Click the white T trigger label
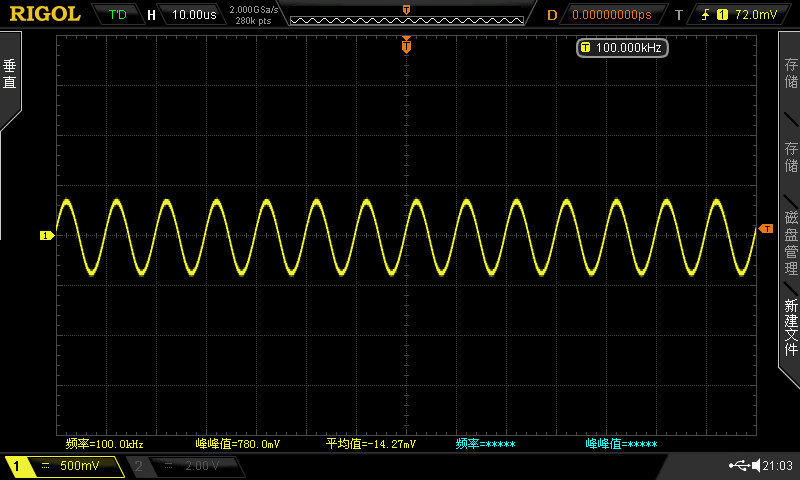The image size is (800, 480). click(679, 15)
